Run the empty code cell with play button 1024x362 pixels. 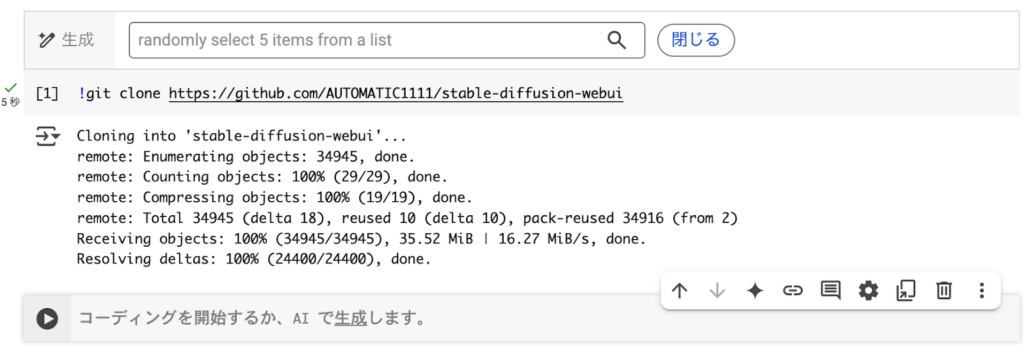coord(47,319)
